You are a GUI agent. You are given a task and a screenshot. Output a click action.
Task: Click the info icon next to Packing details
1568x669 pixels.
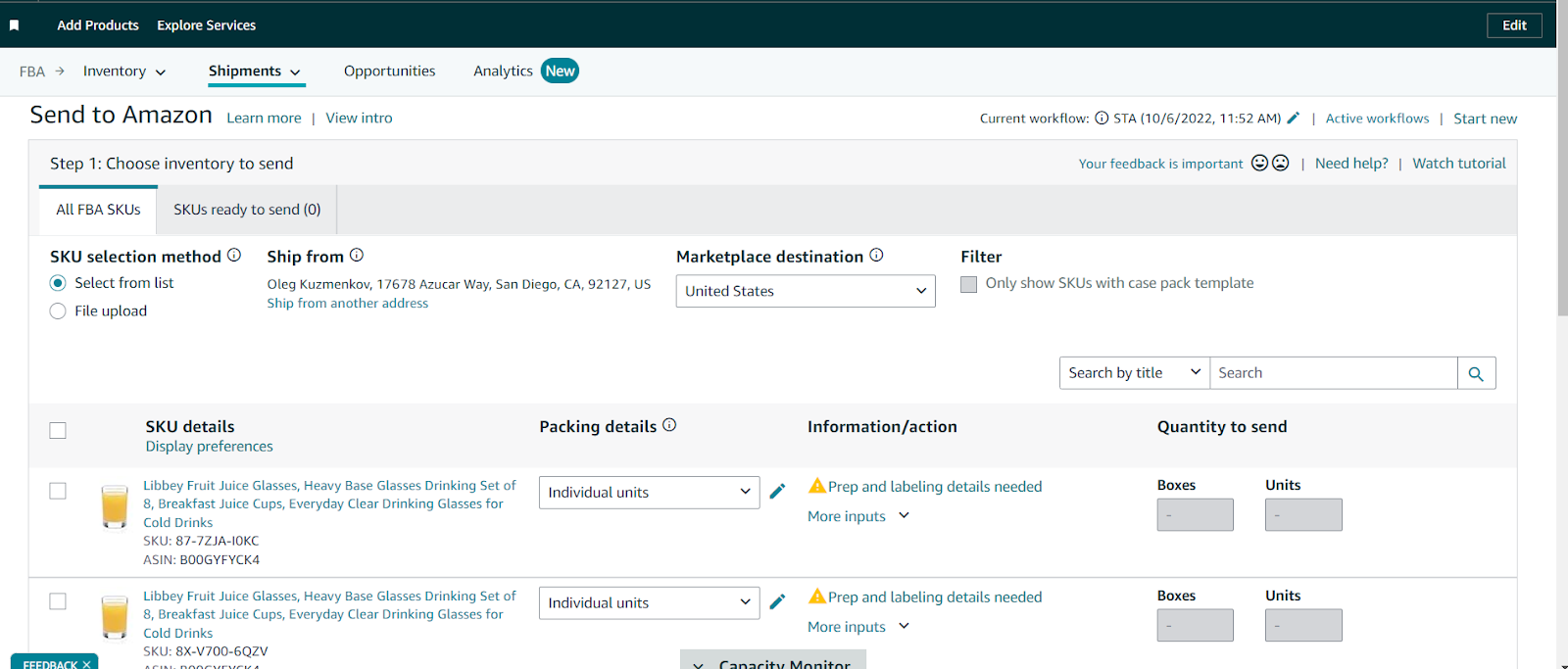point(669,425)
